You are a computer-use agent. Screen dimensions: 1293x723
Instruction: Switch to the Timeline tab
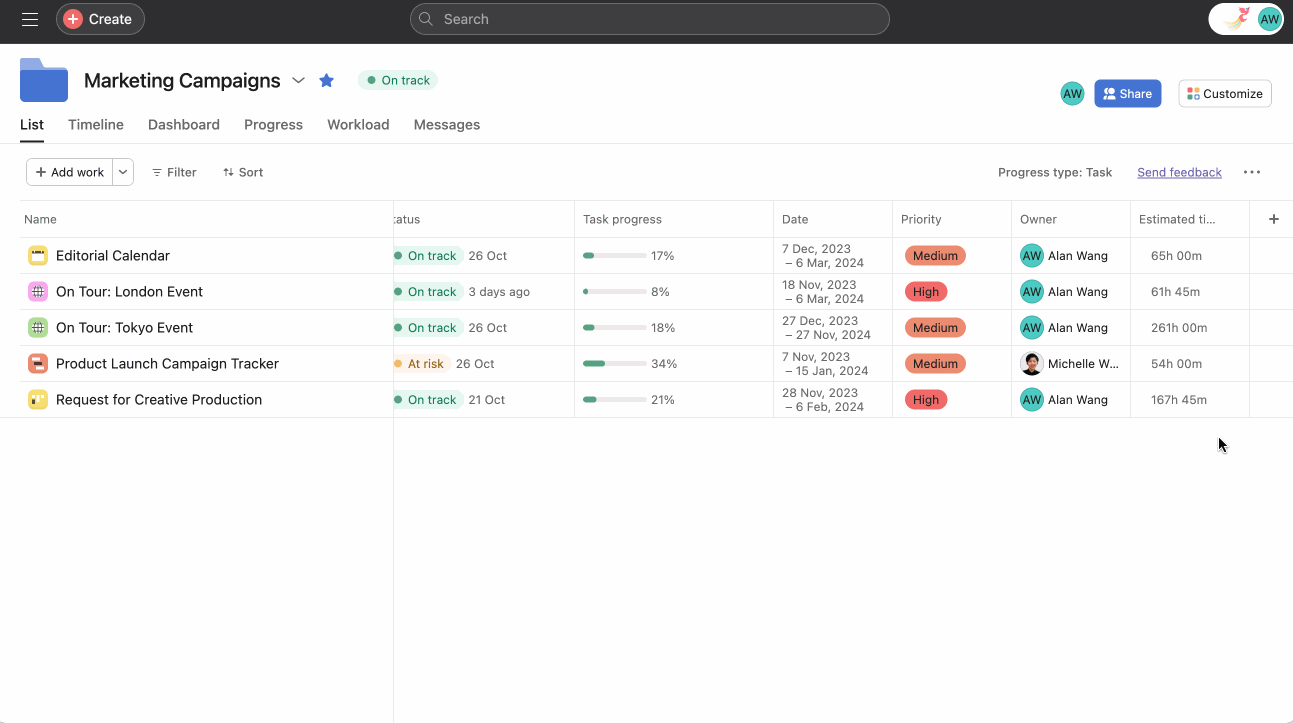pyautogui.click(x=96, y=125)
